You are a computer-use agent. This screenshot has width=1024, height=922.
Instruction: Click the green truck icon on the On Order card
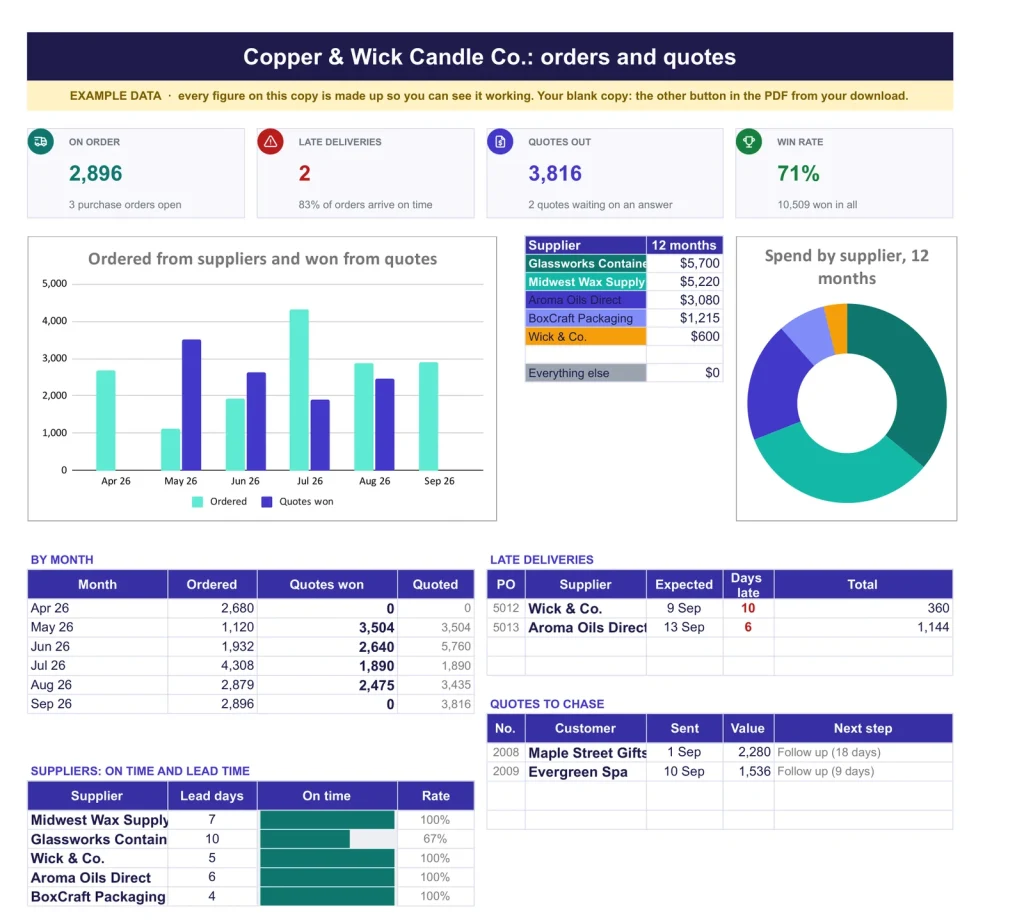pyautogui.click(x=40, y=142)
